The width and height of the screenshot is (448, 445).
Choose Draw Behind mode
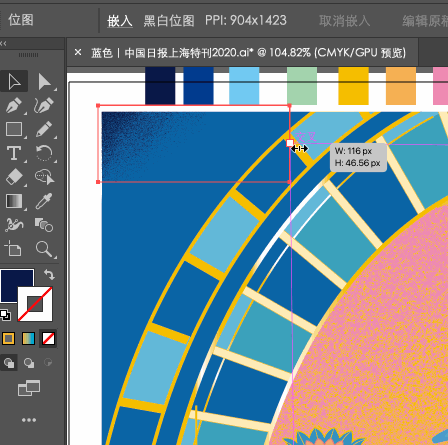coord(29,363)
